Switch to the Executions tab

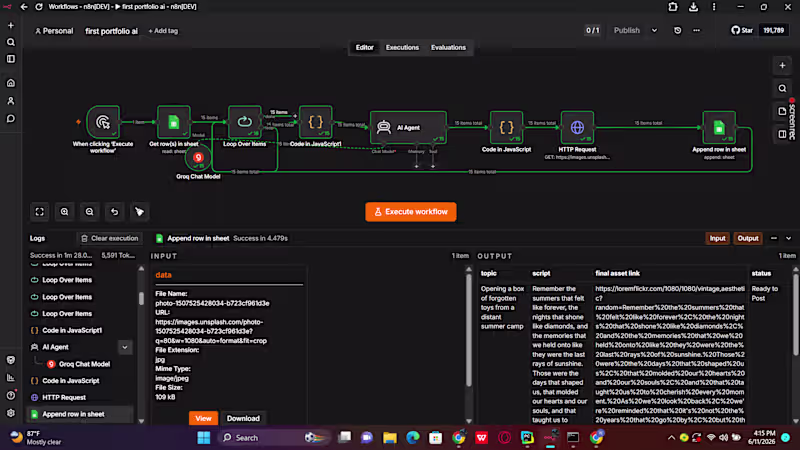(x=402, y=47)
